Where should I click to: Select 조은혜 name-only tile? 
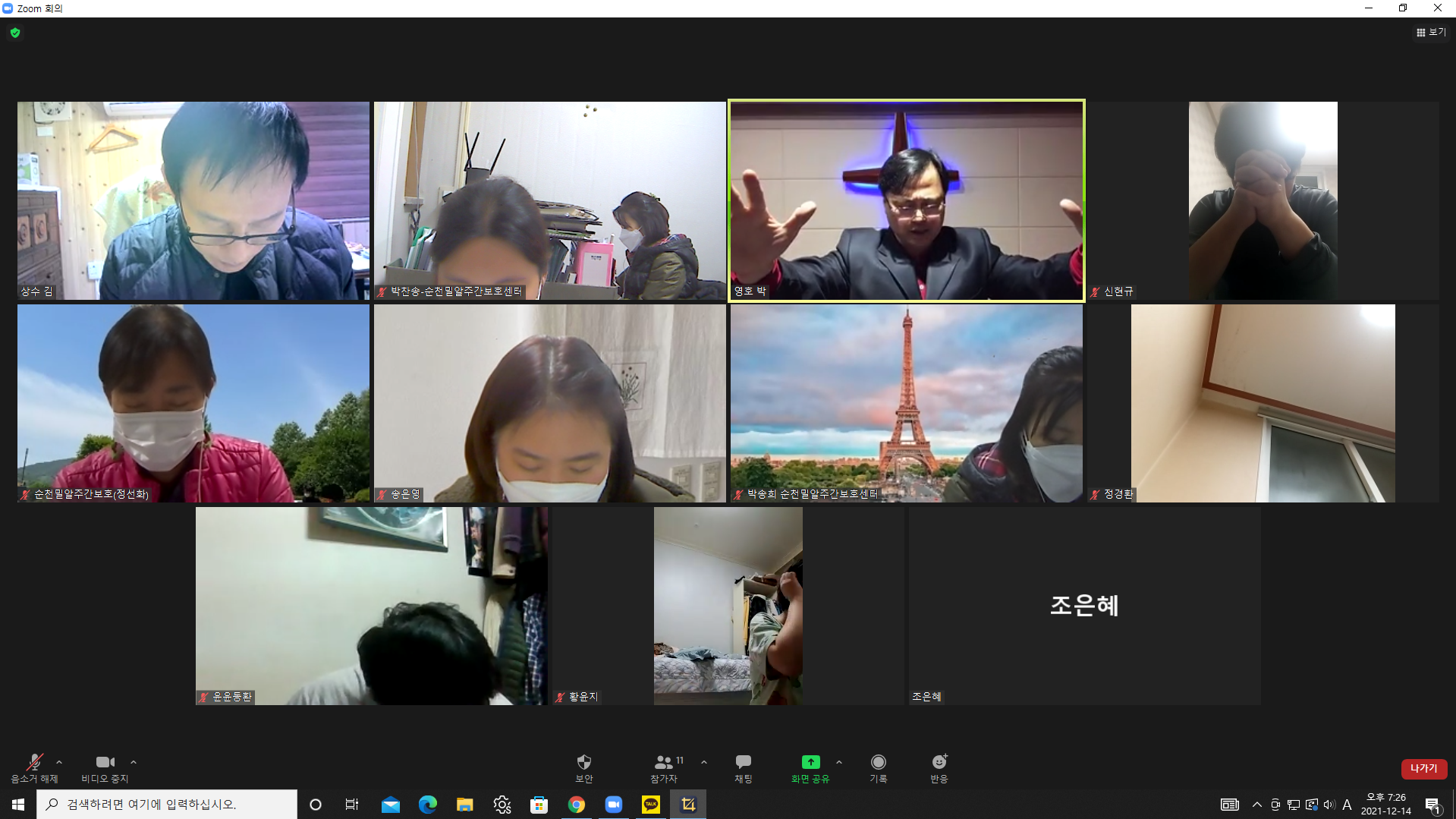click(x=1085, y=606)
